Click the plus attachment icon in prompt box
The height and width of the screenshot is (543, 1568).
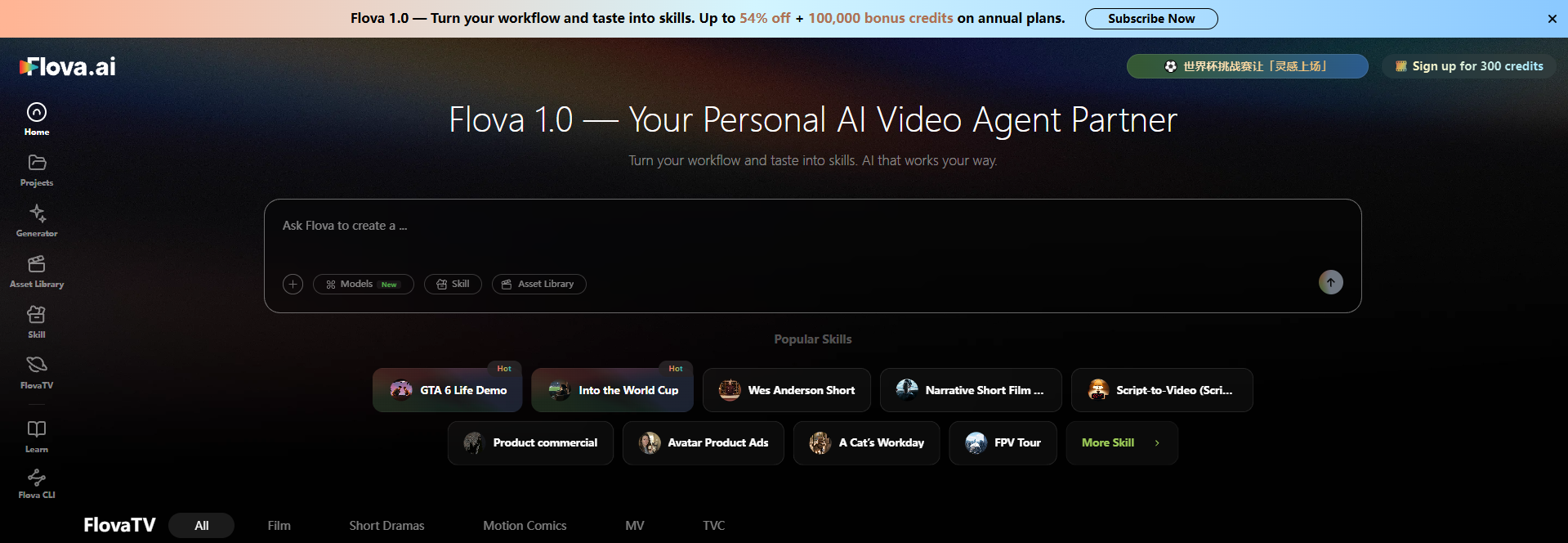pyautogui.click(x=293, y=284)
